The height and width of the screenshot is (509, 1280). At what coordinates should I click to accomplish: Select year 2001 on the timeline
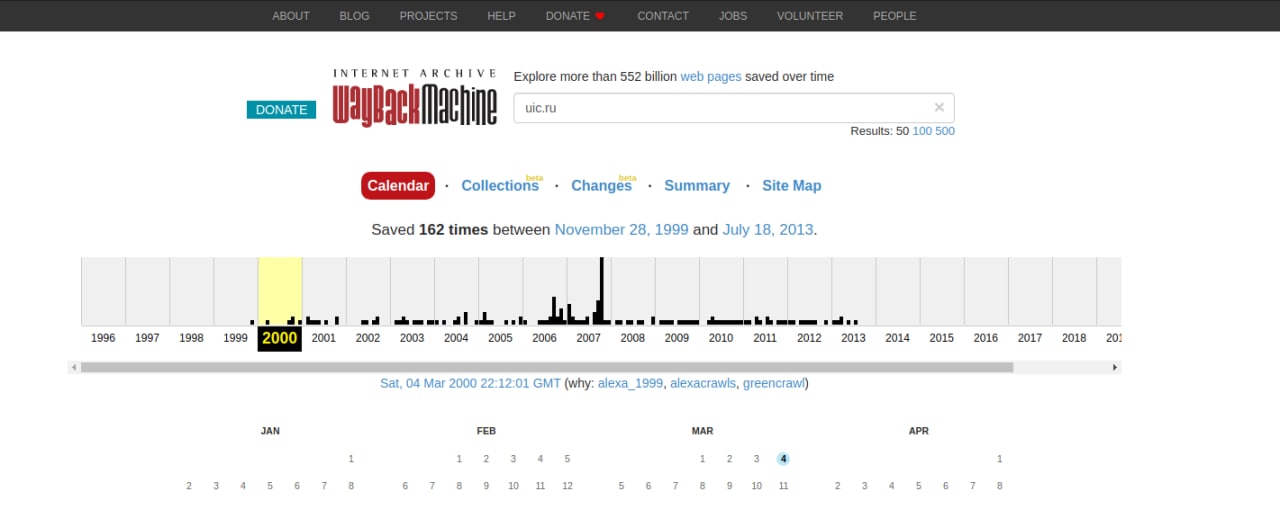[x=324, y=338]
